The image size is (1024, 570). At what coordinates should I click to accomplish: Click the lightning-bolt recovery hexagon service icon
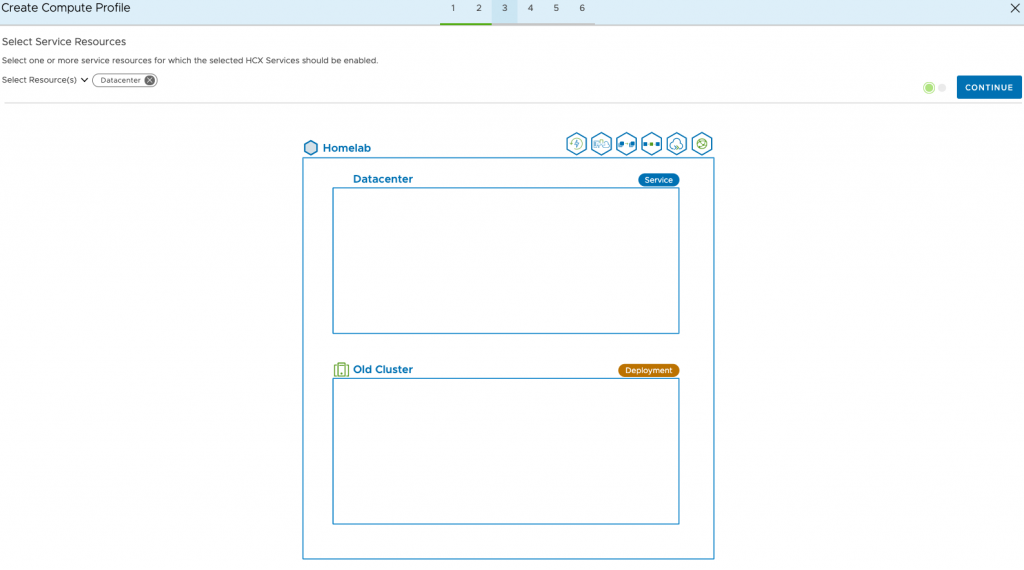click(576, 144)
